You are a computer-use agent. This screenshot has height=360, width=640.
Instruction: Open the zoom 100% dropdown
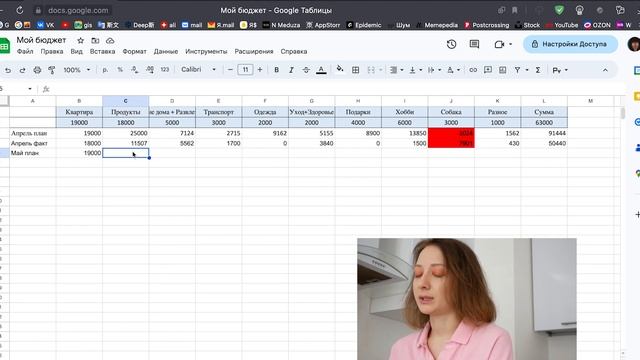point(76,70)
